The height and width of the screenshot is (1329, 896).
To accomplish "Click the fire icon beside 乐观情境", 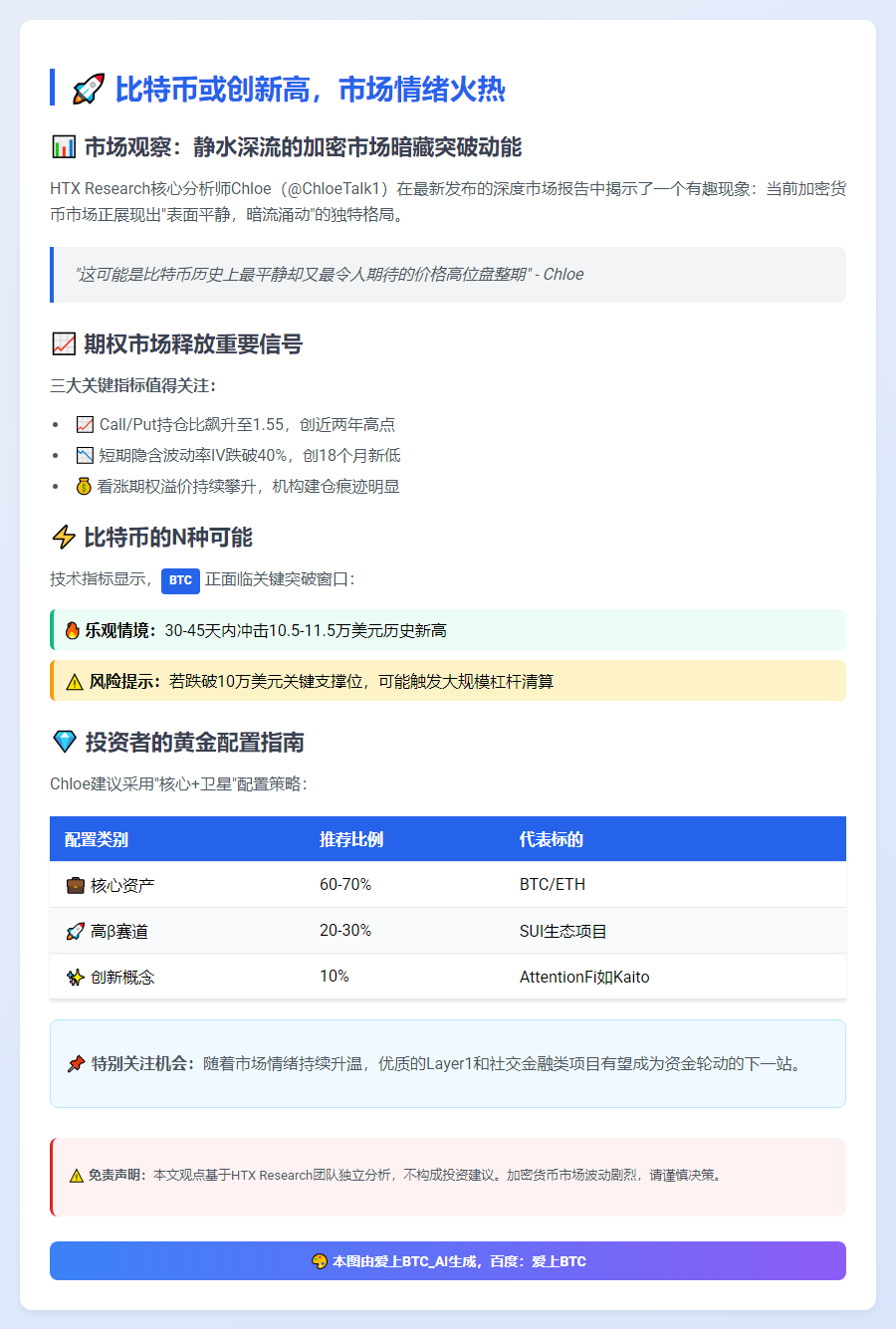I will click(72, 630).
